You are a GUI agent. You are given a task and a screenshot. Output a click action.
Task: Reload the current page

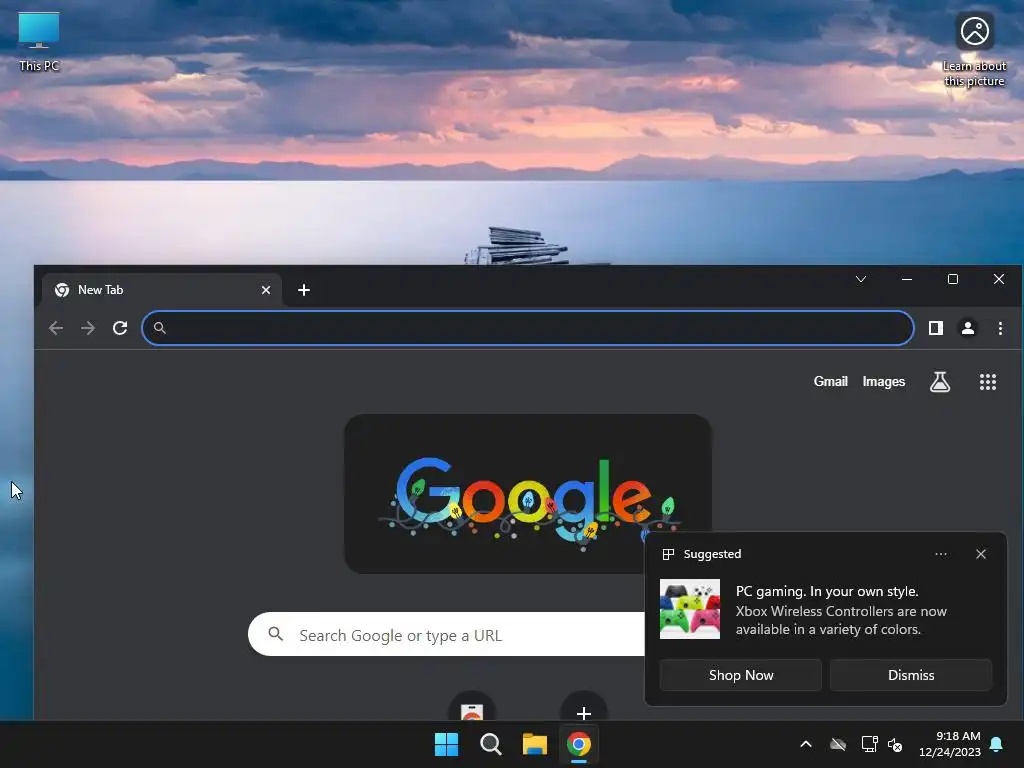coord(120,328)
